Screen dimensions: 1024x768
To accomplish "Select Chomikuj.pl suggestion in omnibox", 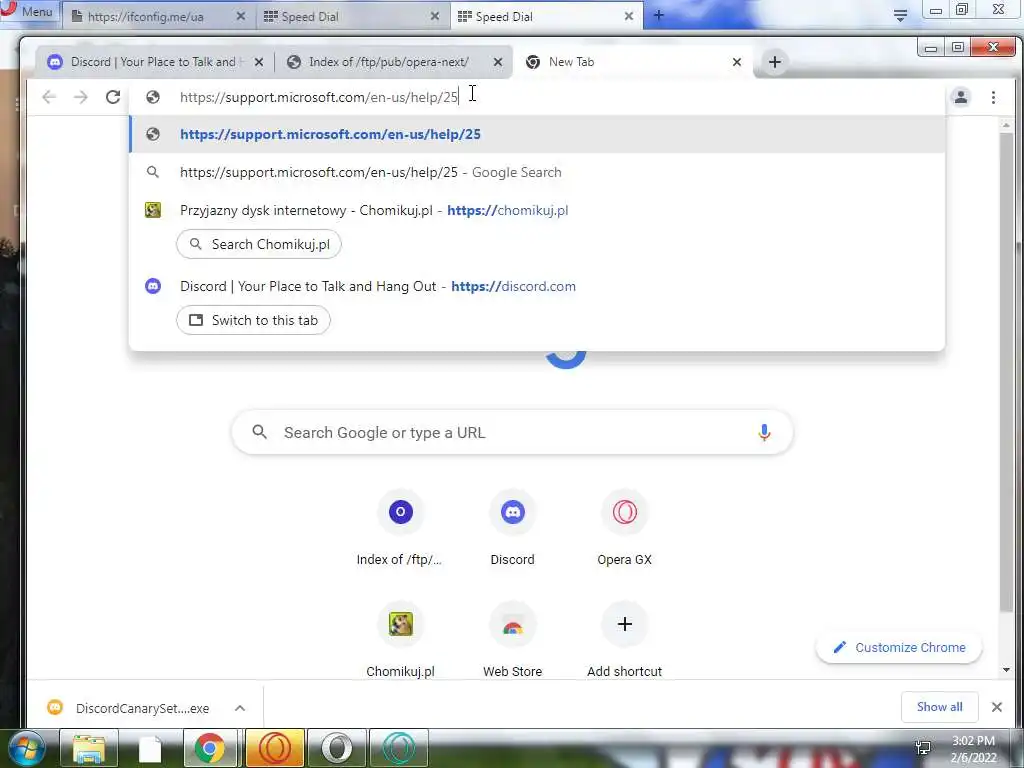I will coord(537,210).
